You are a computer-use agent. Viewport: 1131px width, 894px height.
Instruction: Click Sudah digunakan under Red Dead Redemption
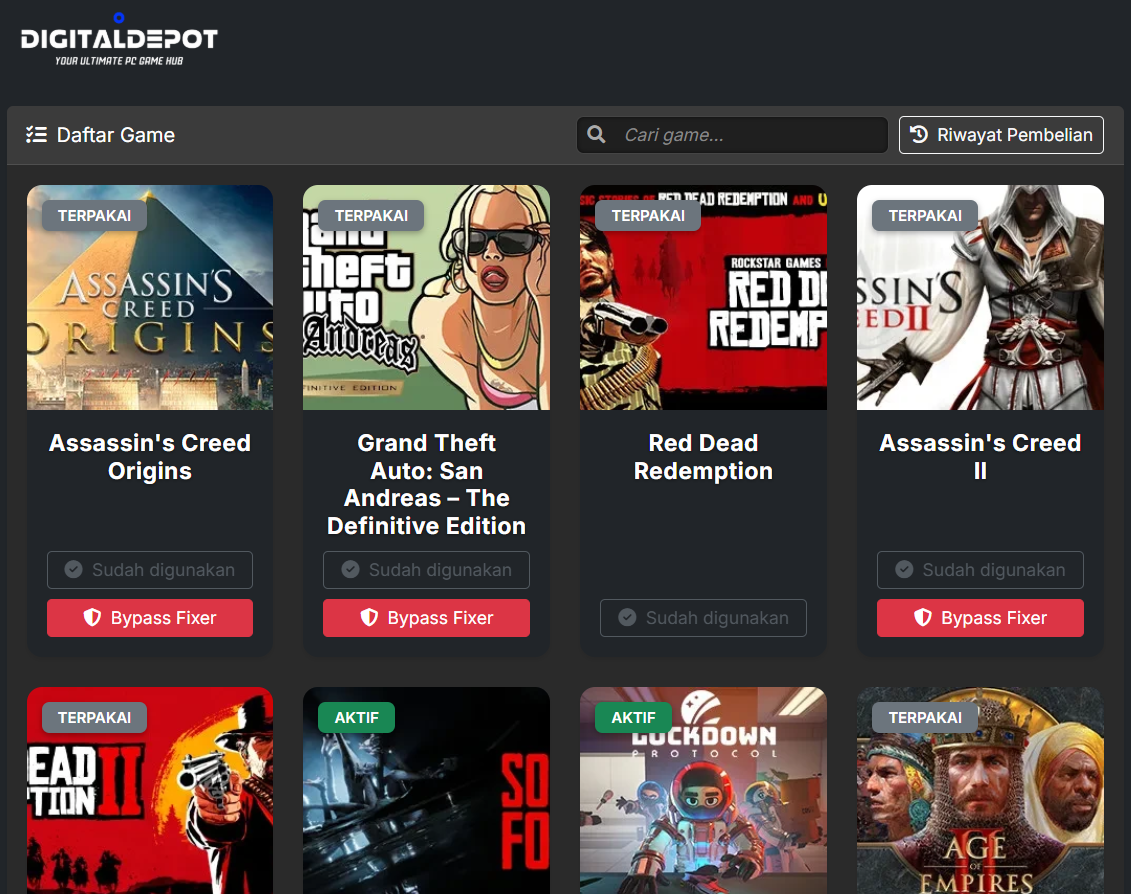coord(703,618)
